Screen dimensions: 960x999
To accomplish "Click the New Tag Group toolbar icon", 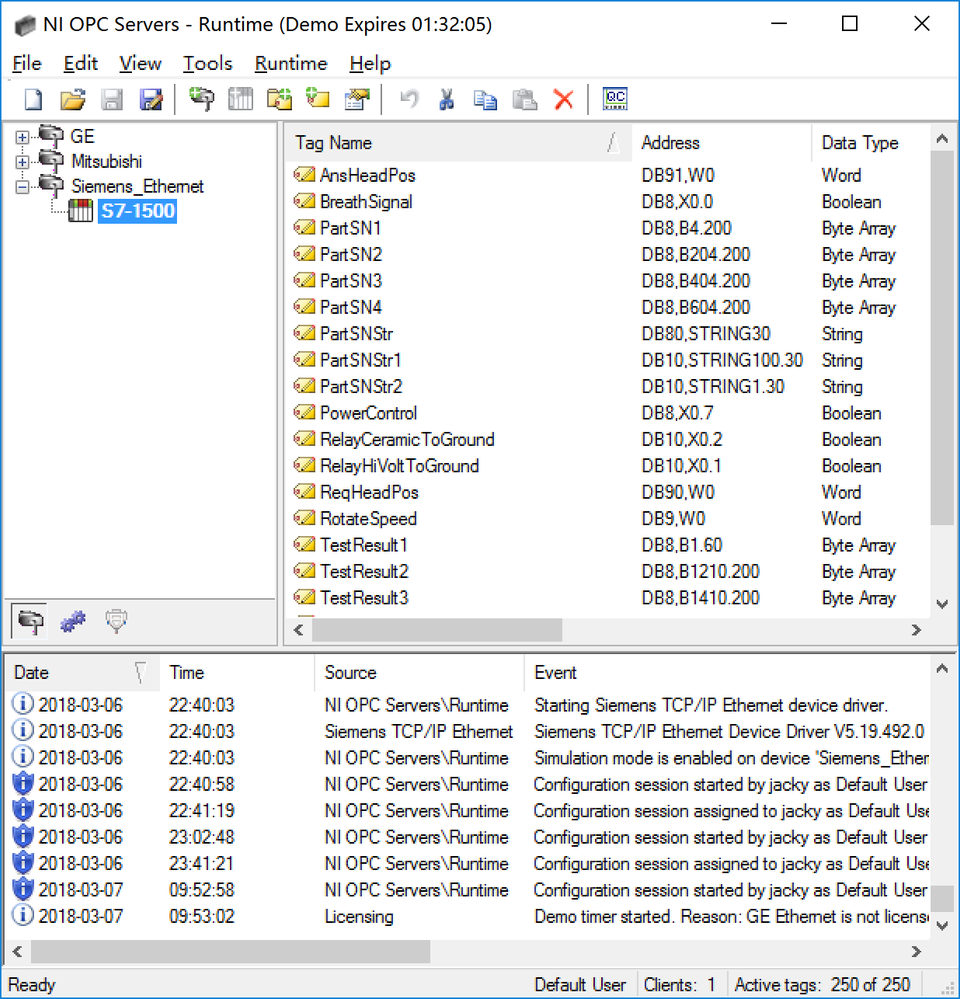I will click(280, 99).
